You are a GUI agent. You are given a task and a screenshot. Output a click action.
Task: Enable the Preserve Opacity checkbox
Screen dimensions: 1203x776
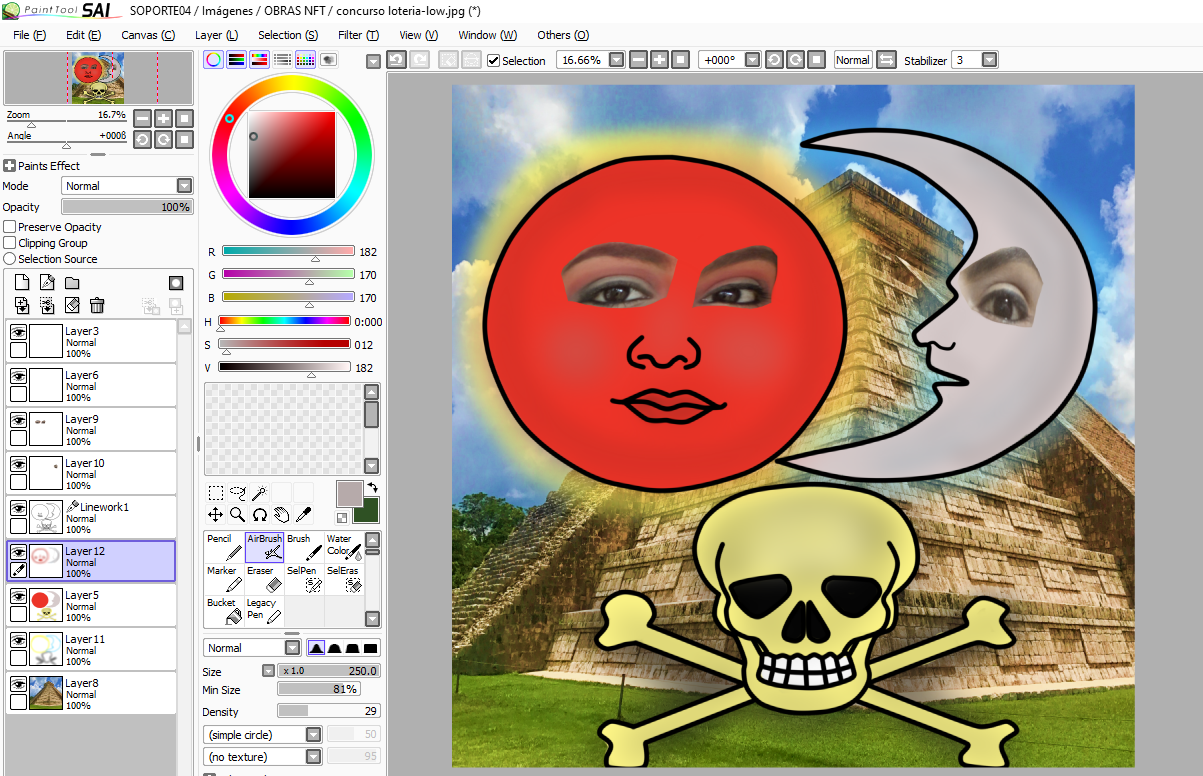[x=10, y=227]
